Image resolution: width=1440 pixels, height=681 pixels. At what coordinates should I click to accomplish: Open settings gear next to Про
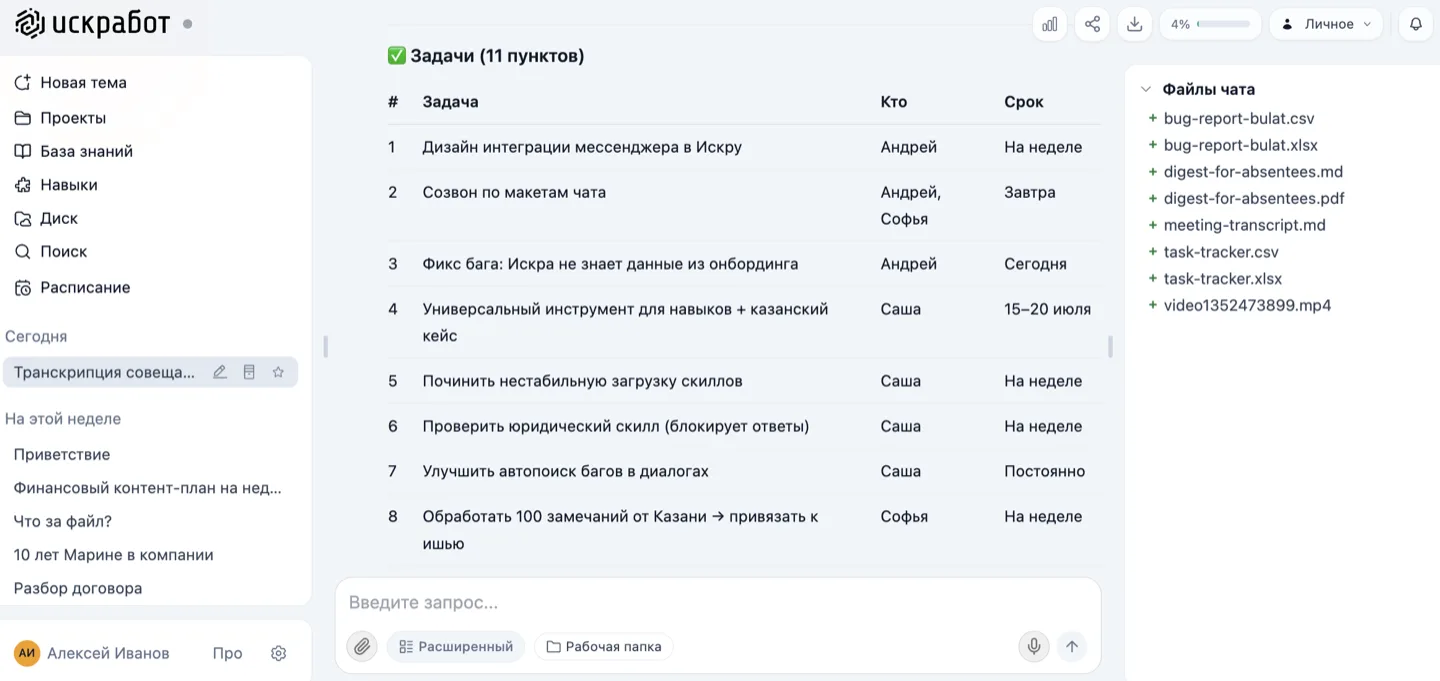pos(279,653)
